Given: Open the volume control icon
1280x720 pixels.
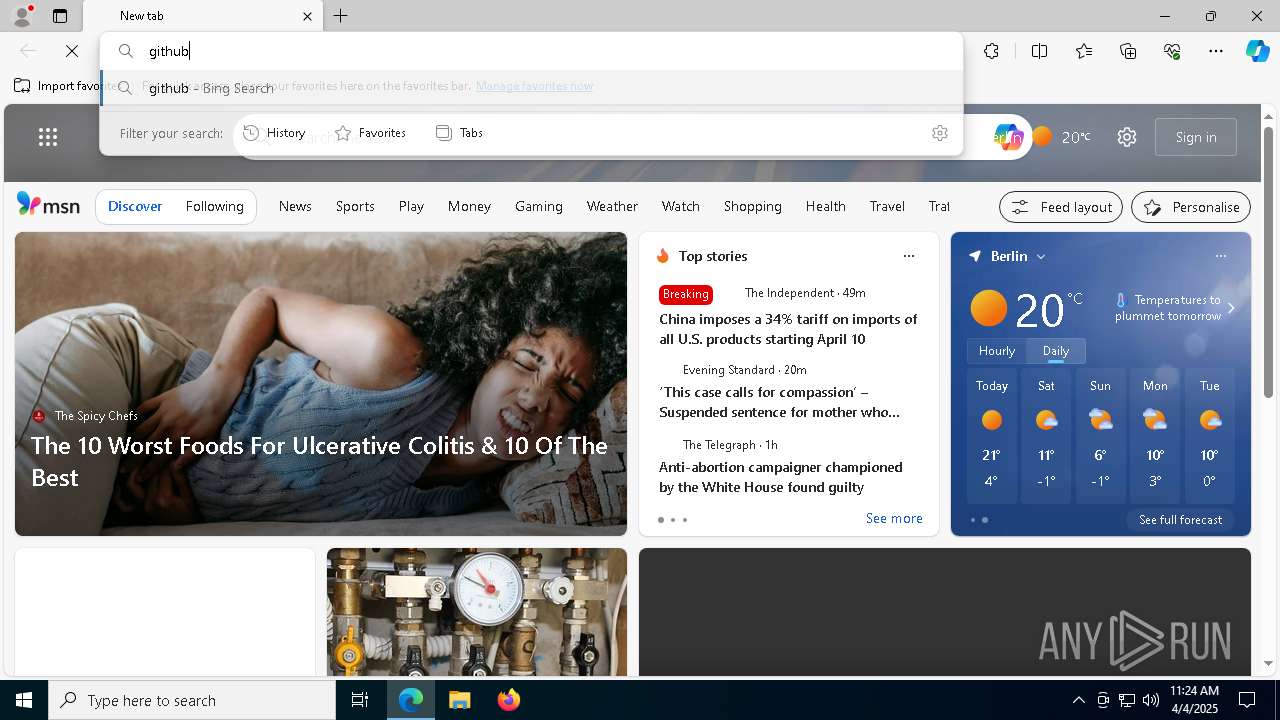Looking at the screenshot, I should coord(1150,700).
